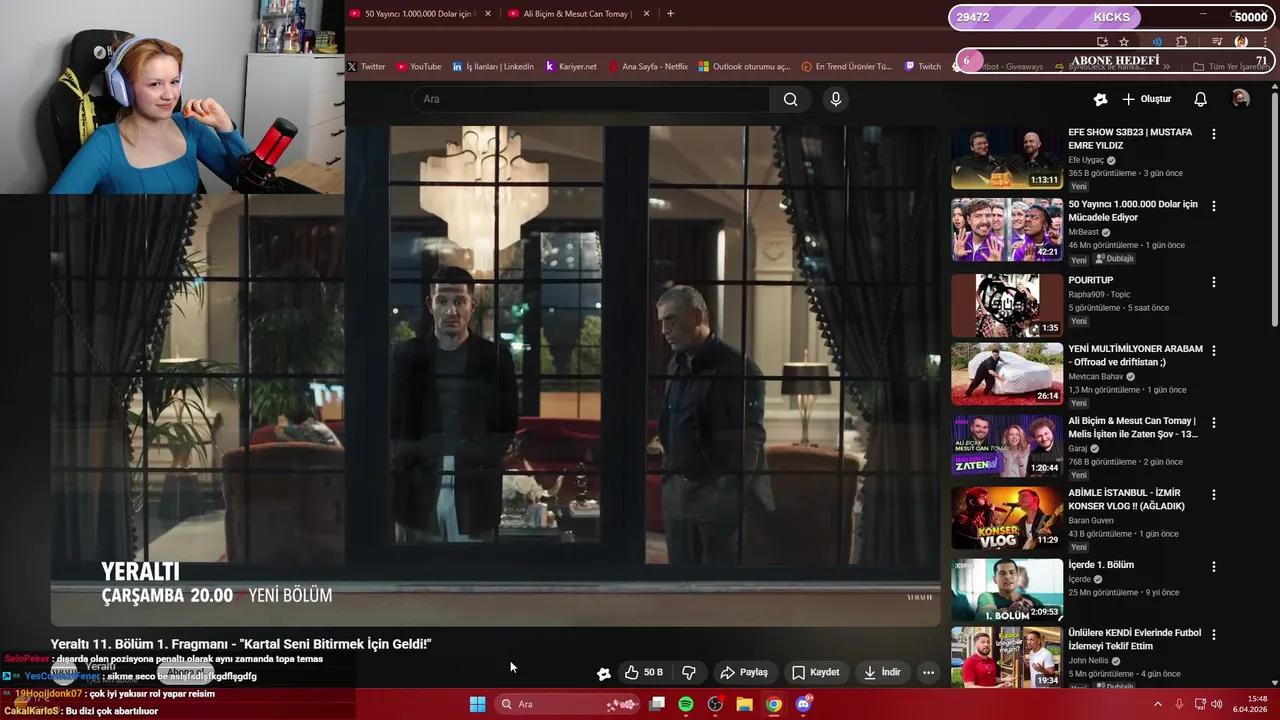This screenshot has height=720, width=1280.
Task: Bookmark the page with the star icon
Action: pyautogui.click(x=1124, y=42)
